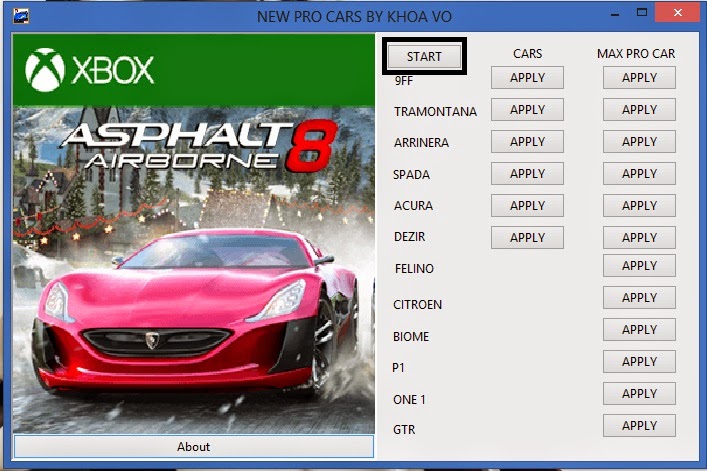Screen dimensions: 707x471
Task: Apply 9FF in the MAX PRO CAR column
Action: [639, 78]
